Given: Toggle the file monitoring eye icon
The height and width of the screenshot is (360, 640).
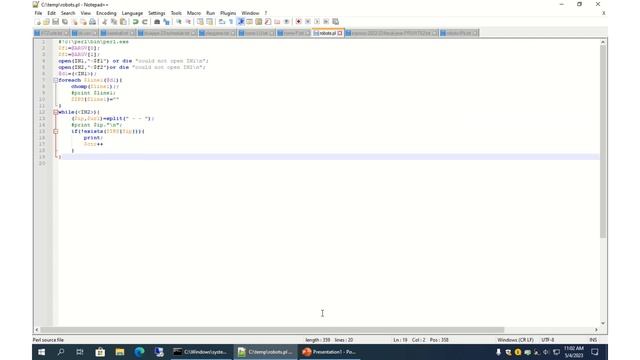Looking at the screenshot, I should 287,22.
